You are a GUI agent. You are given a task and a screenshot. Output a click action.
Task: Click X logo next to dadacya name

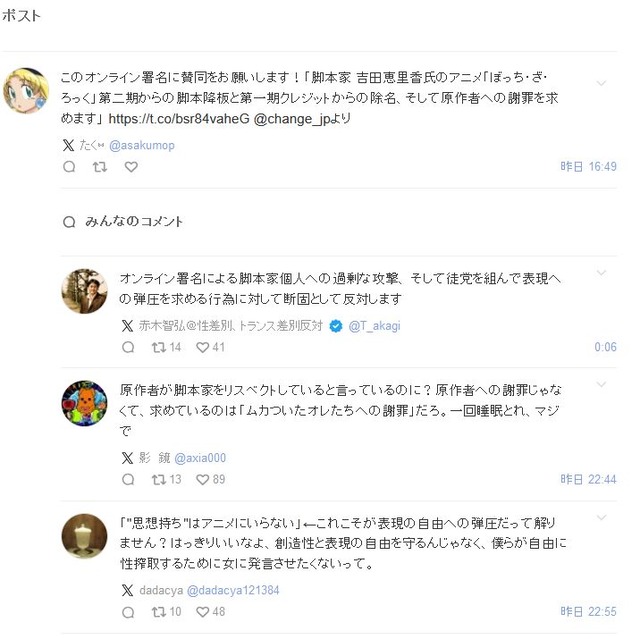[x=127, y=590]
